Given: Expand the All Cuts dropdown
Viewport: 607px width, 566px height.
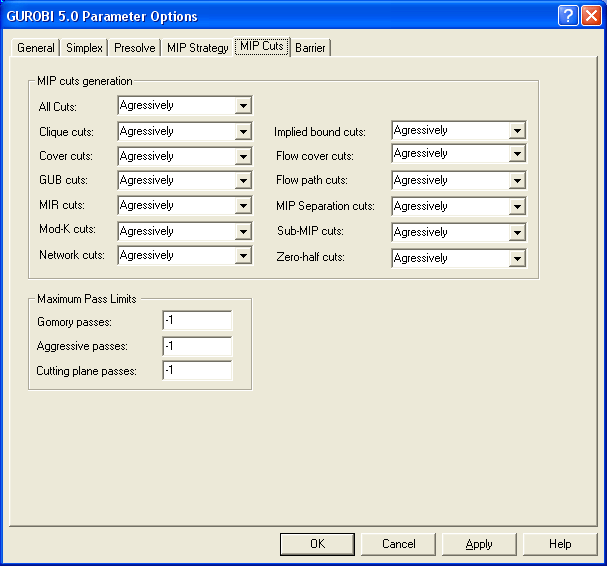Looking at the screenshot, I should pyautogui.click(x=185, y=105).
